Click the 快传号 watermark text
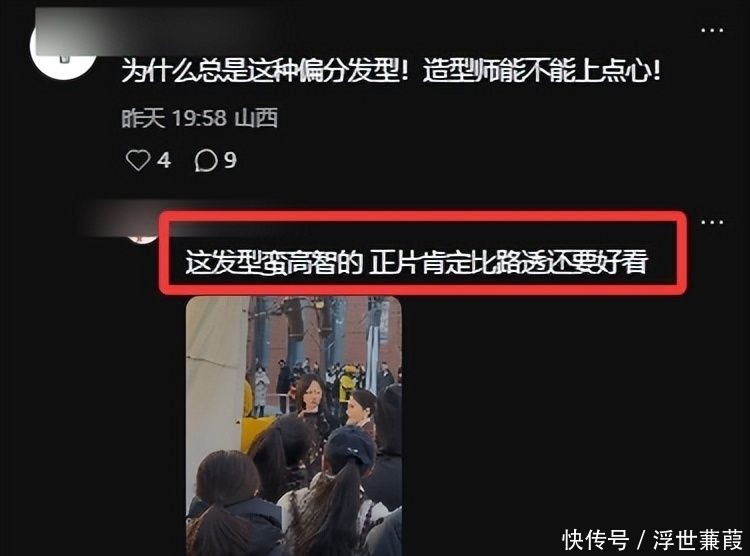The height and width of the screenshot is (556, 750). tap(596, 540)
